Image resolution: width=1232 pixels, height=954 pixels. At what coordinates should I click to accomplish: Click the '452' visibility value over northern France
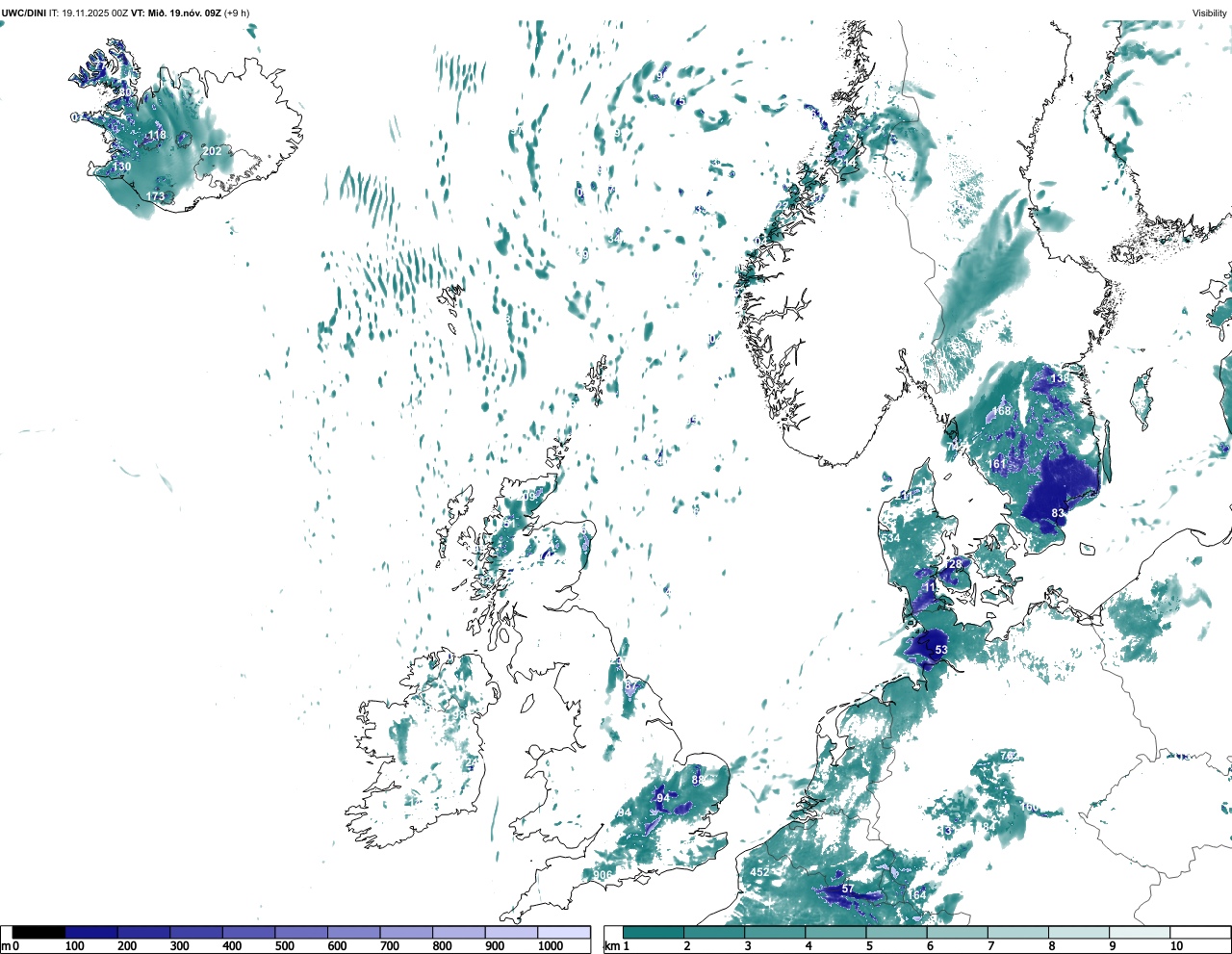click(x=759, y=873)
